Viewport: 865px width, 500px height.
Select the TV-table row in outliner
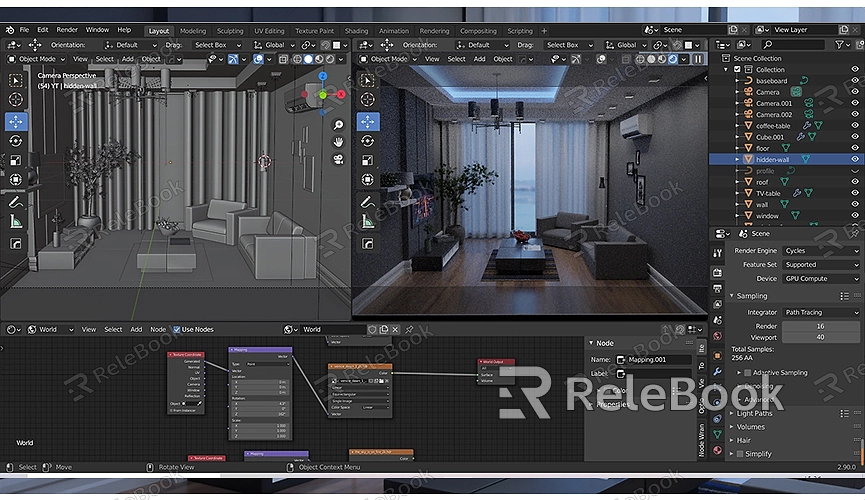click(x=786, y=193)
